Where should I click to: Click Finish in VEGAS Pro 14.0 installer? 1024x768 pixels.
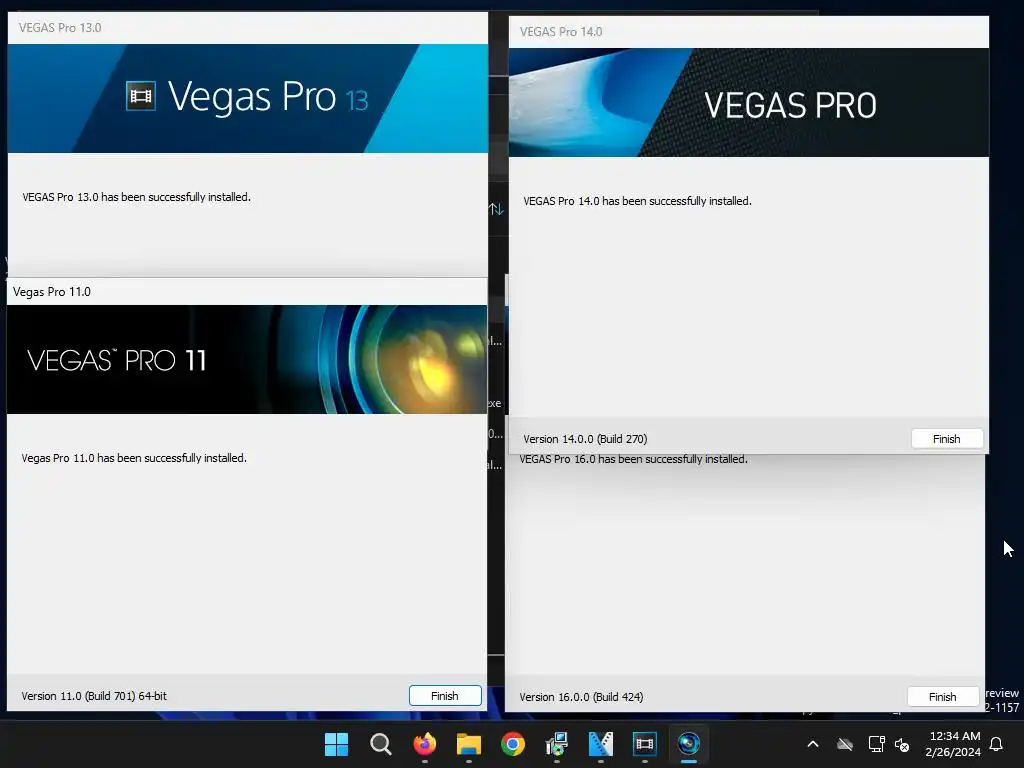pyautogui.click(x=946, y=439)
